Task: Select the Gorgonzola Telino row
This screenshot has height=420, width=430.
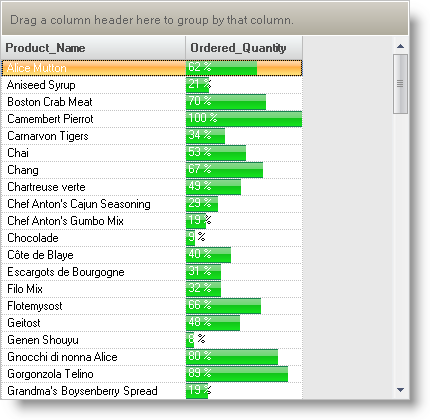Action: (152, 374)
